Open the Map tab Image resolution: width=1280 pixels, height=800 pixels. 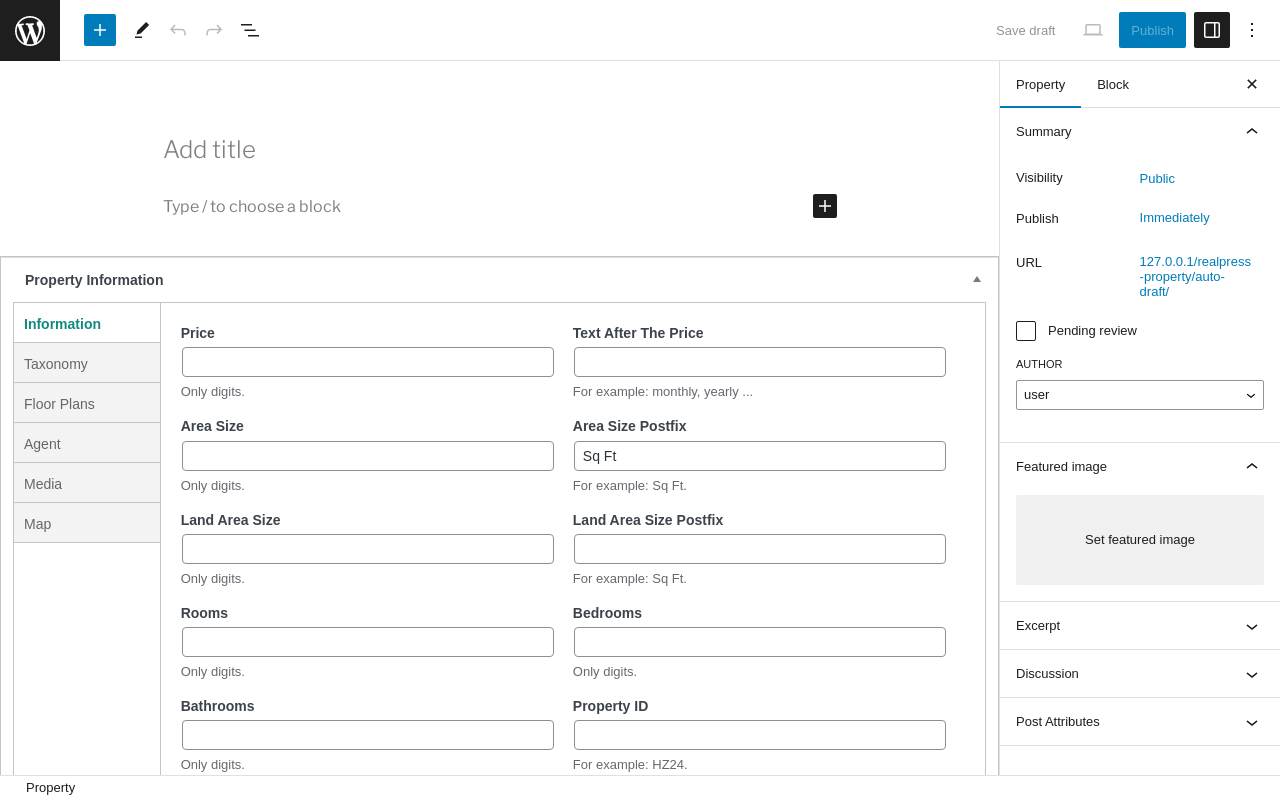point(87,523)
